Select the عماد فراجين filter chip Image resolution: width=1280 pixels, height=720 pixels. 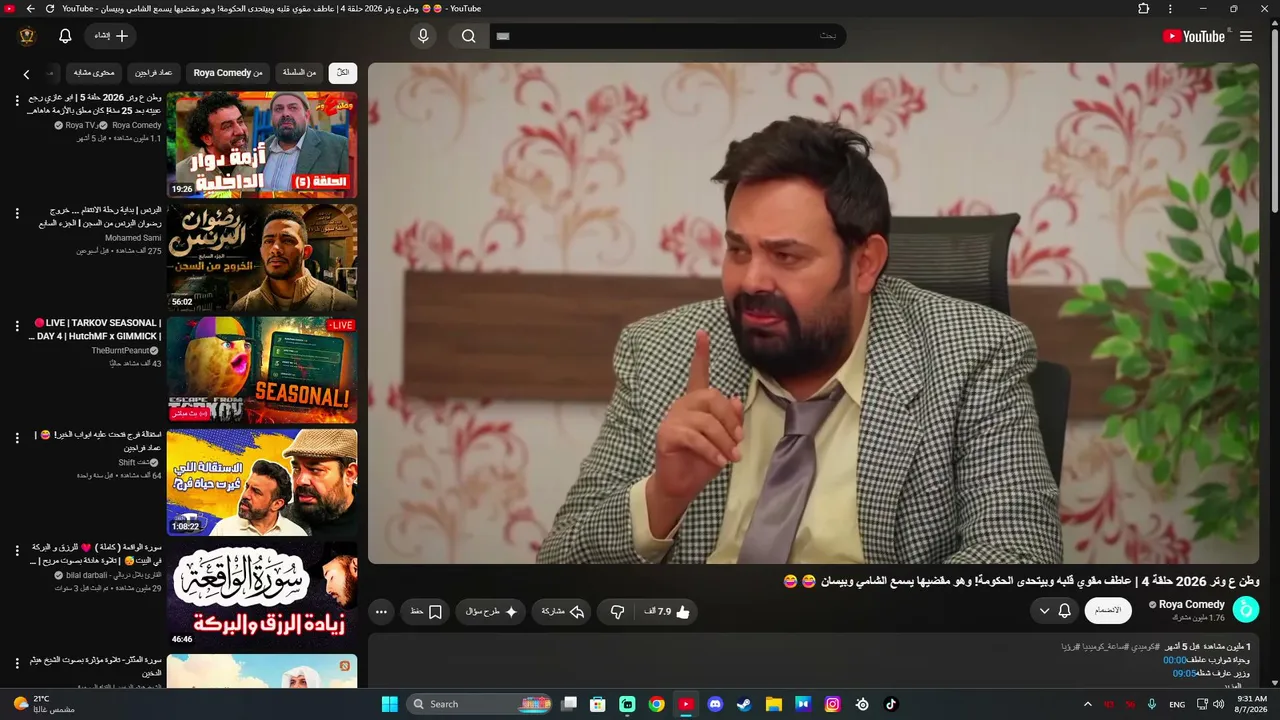point(154,73)
